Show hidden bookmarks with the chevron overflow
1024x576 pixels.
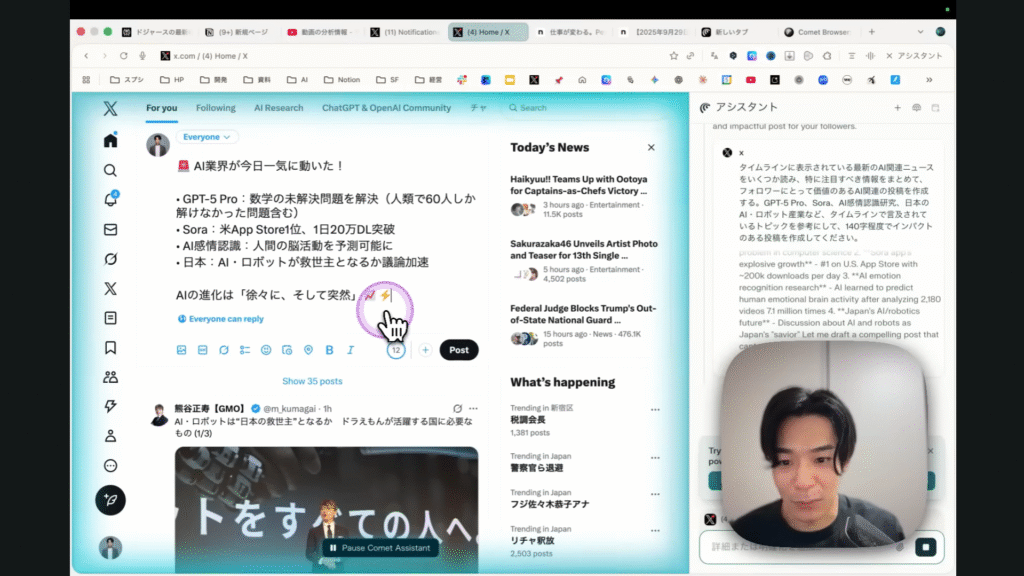click(x=929, y=79)
